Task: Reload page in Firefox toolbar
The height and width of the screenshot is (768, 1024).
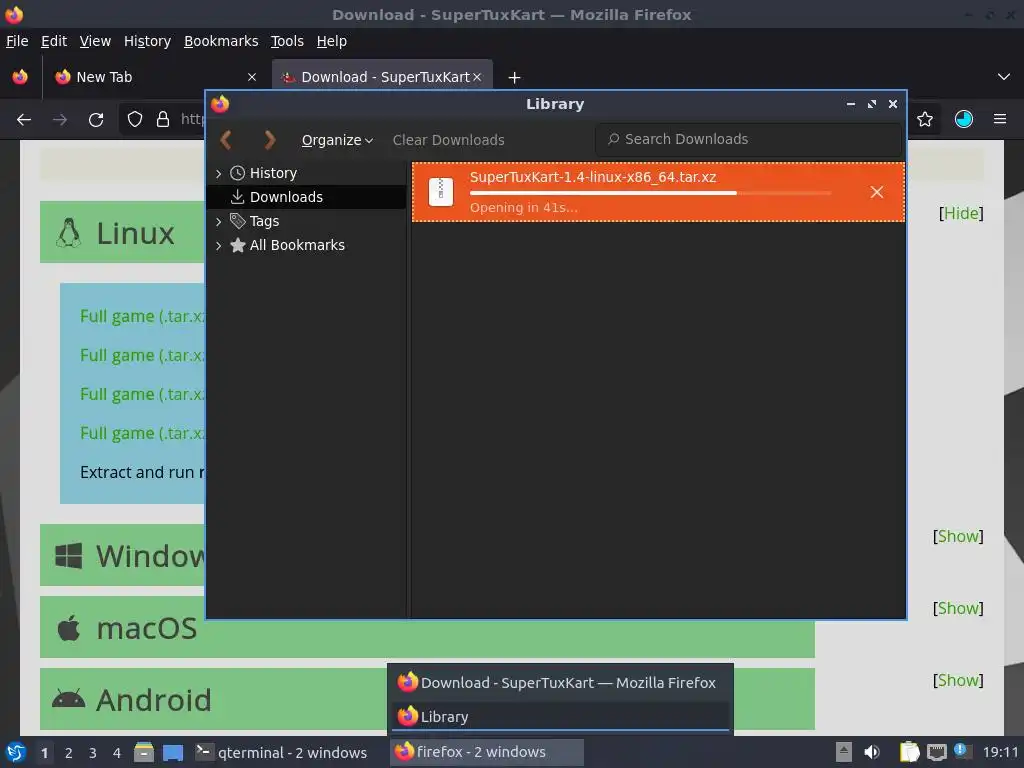Action: point(96,120)
